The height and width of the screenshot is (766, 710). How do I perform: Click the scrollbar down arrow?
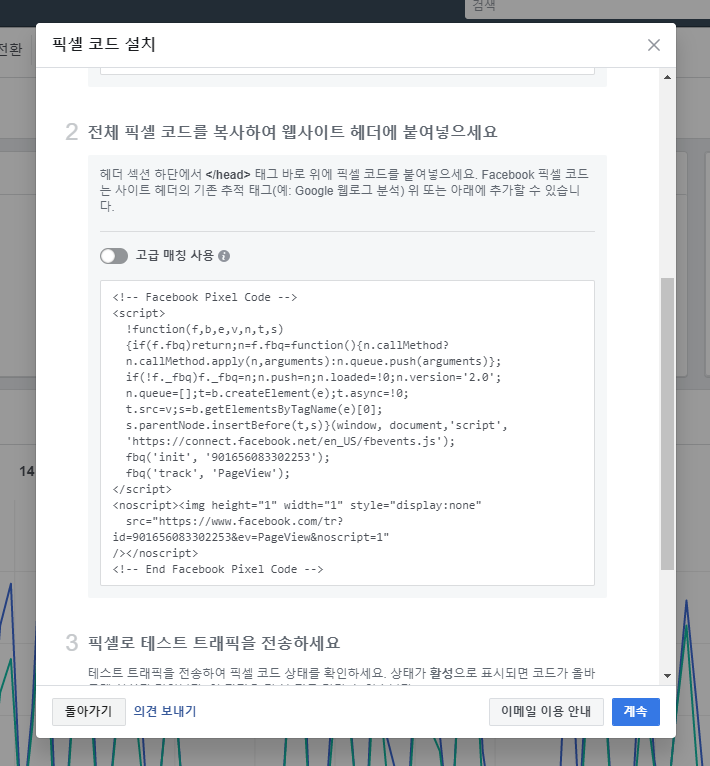667,676
